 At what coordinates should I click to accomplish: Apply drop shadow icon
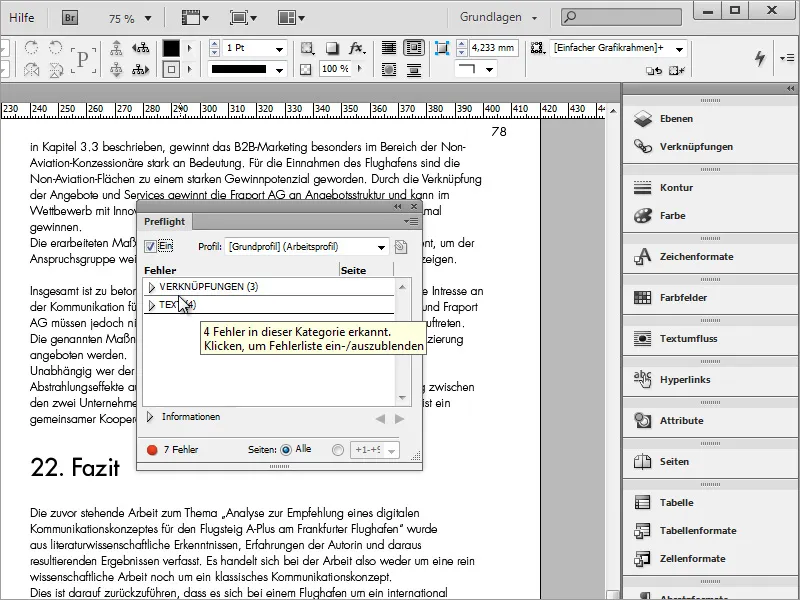[332, 48]
